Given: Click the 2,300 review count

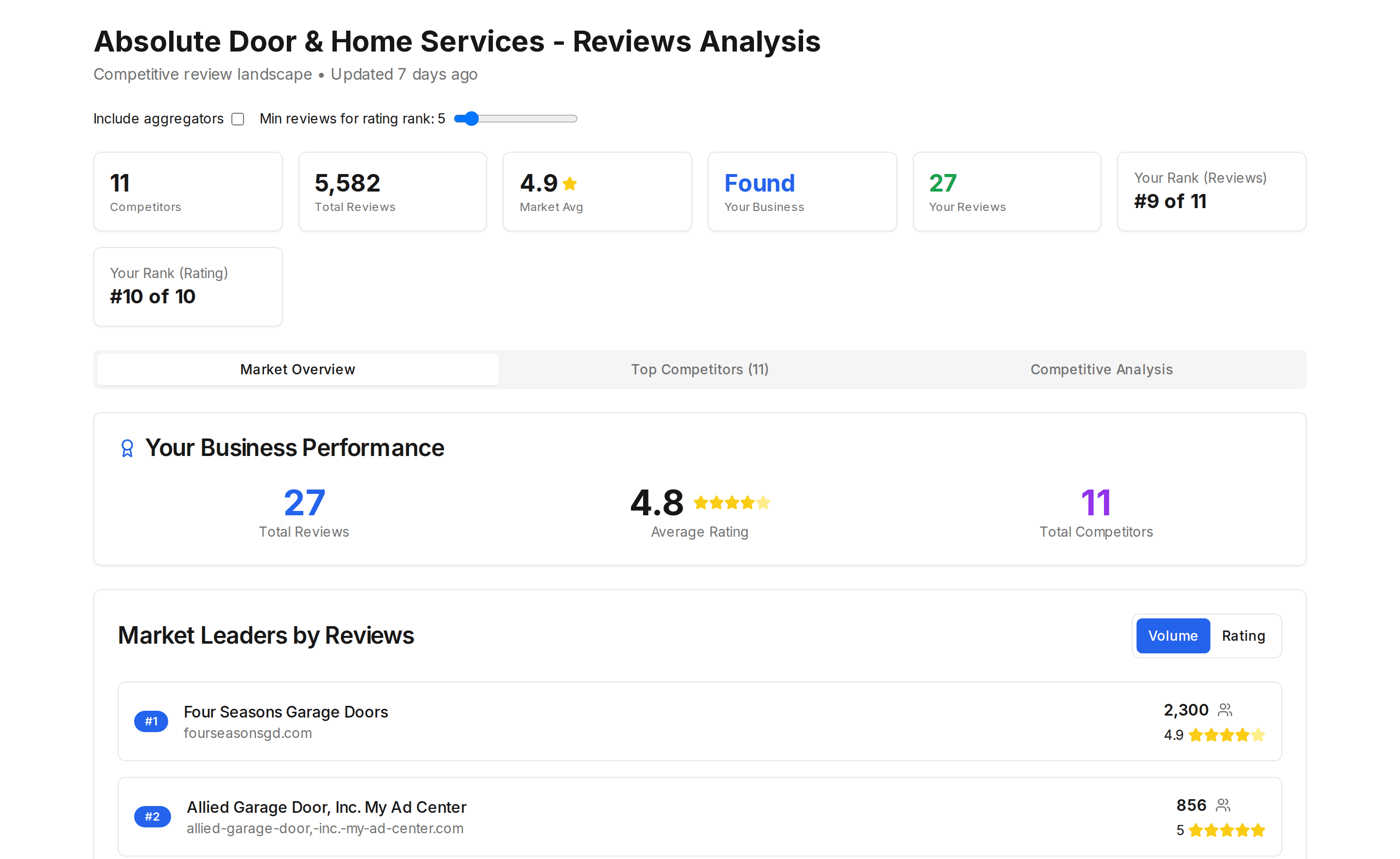Looking at the screenshot, I should pos(1186,710).
